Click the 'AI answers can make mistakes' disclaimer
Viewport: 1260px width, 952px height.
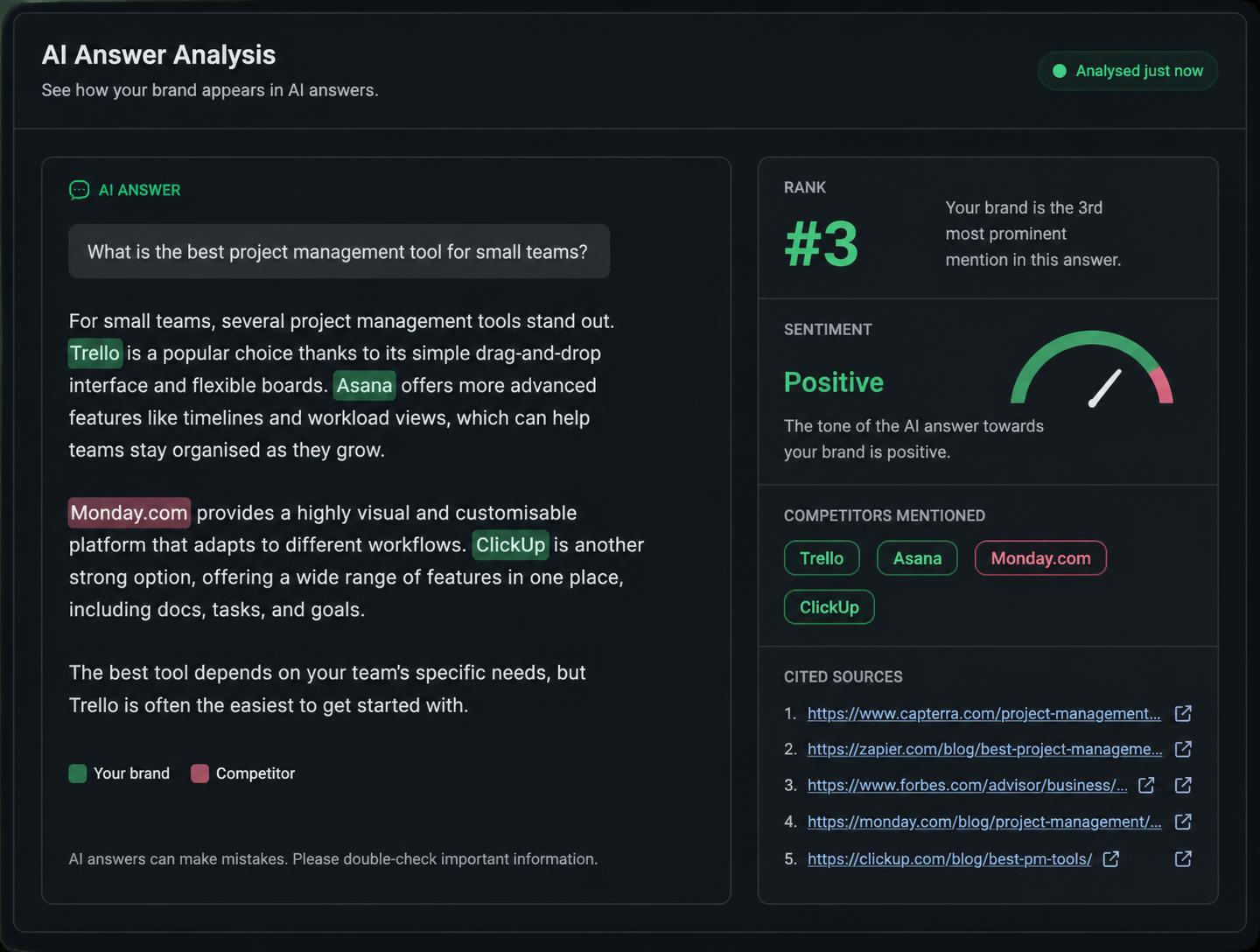pos(333,859)
